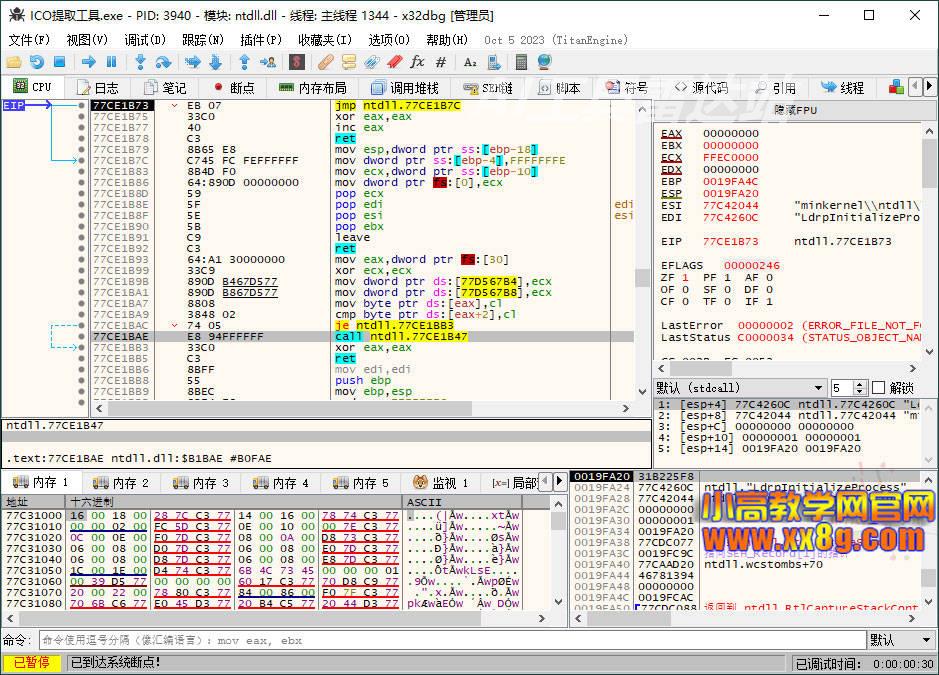Click the 地址 column header in dump

tap(35, 501)
